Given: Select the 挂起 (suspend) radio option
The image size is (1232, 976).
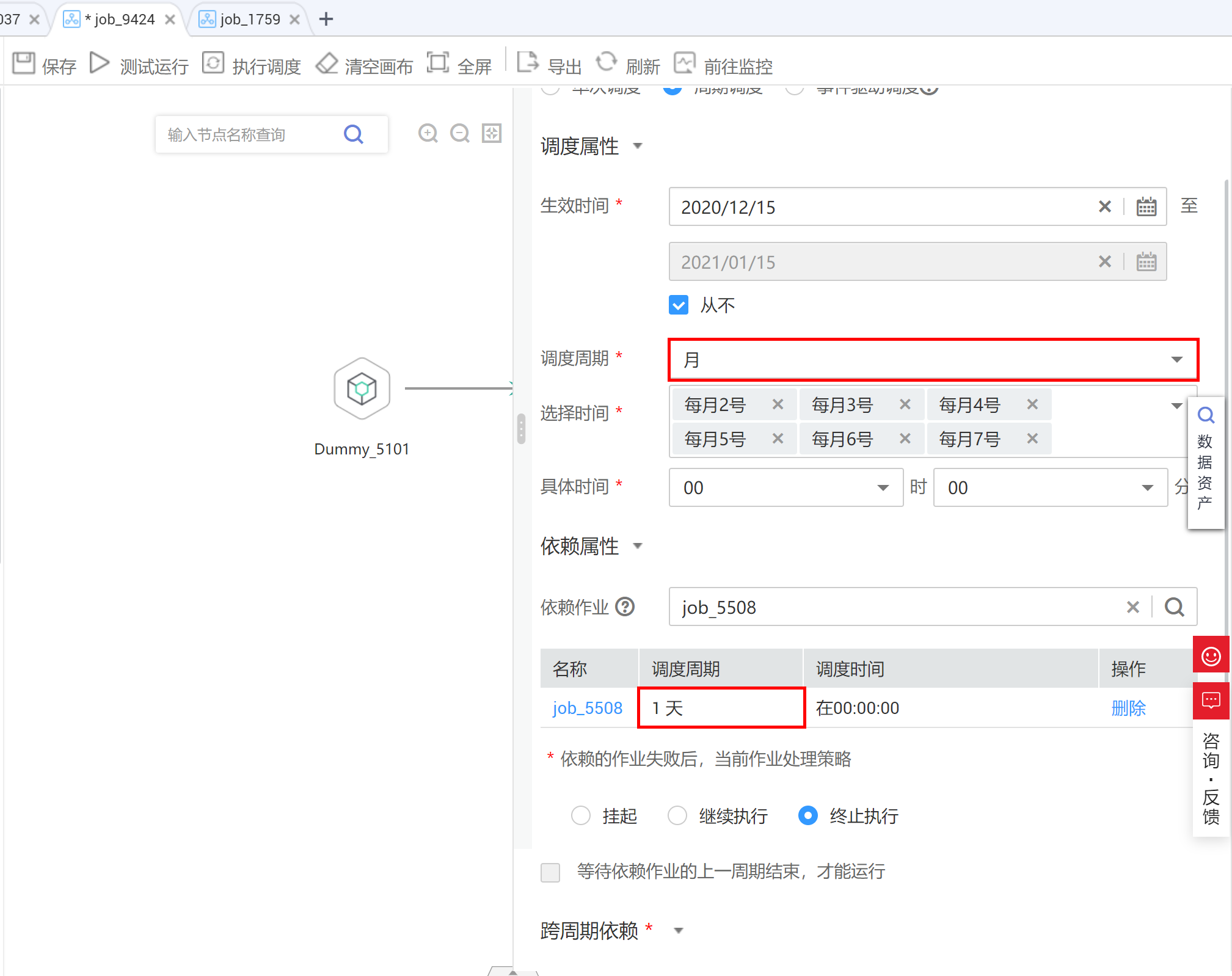Looking at the screenshot, I should point(581,815).
